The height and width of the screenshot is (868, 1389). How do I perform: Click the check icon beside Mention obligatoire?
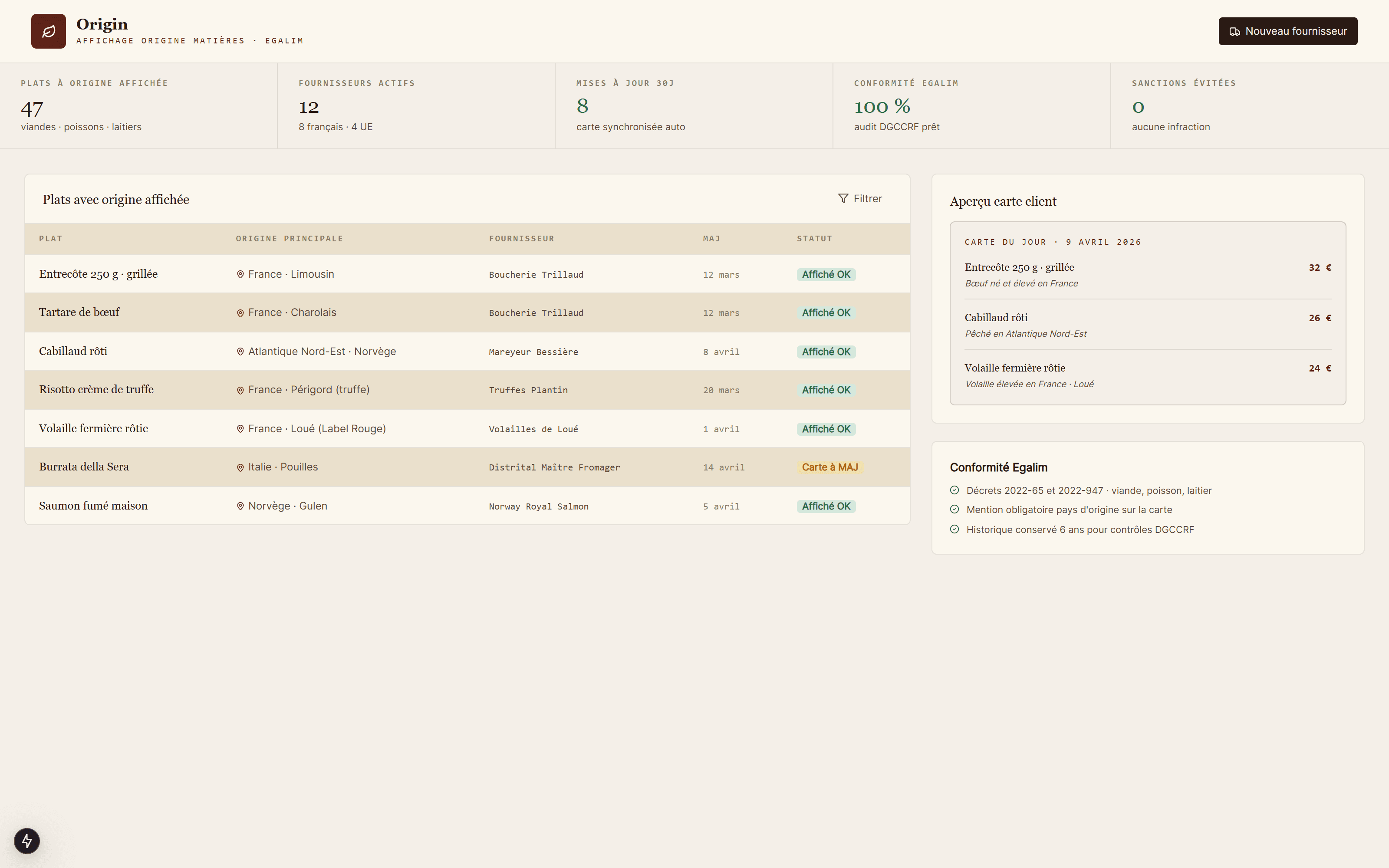(x=955, y=509)
